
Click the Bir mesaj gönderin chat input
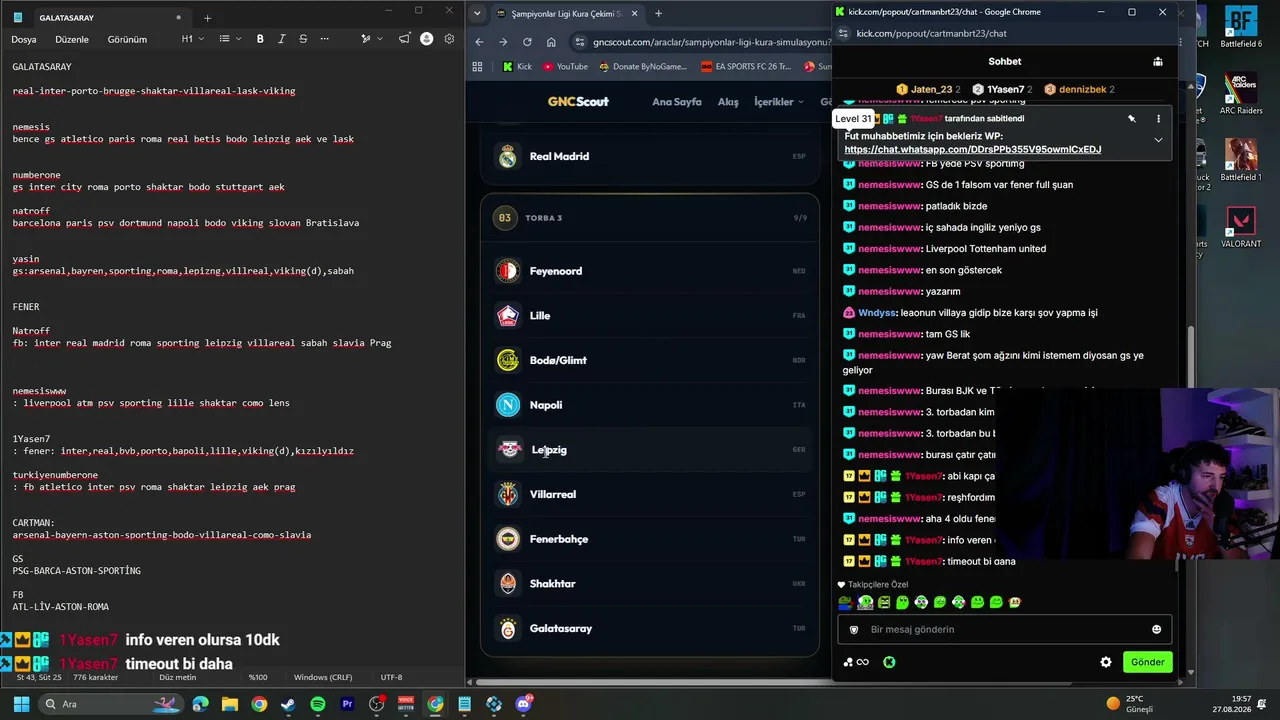1004,630
